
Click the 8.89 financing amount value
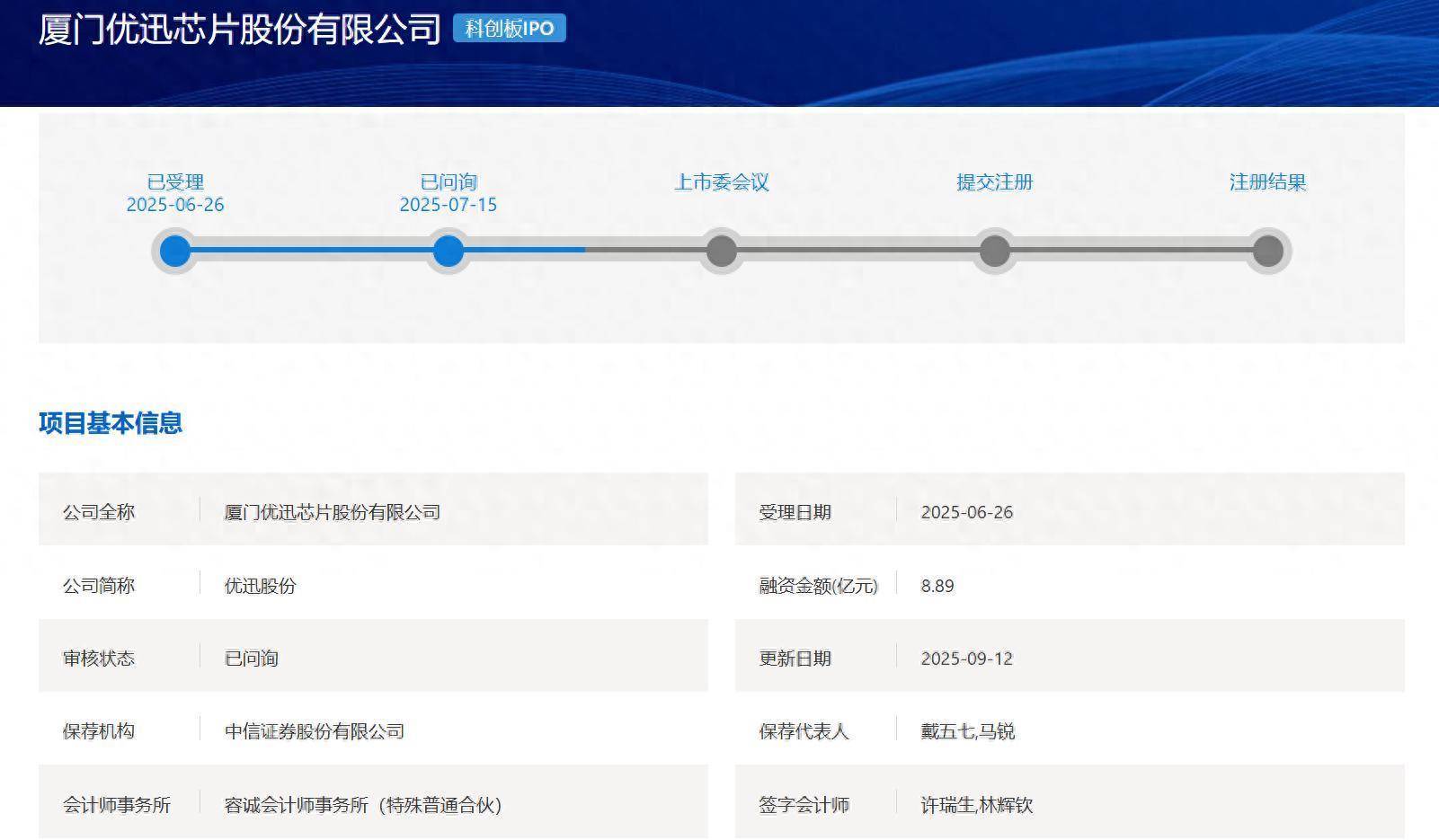click(937, 586)
